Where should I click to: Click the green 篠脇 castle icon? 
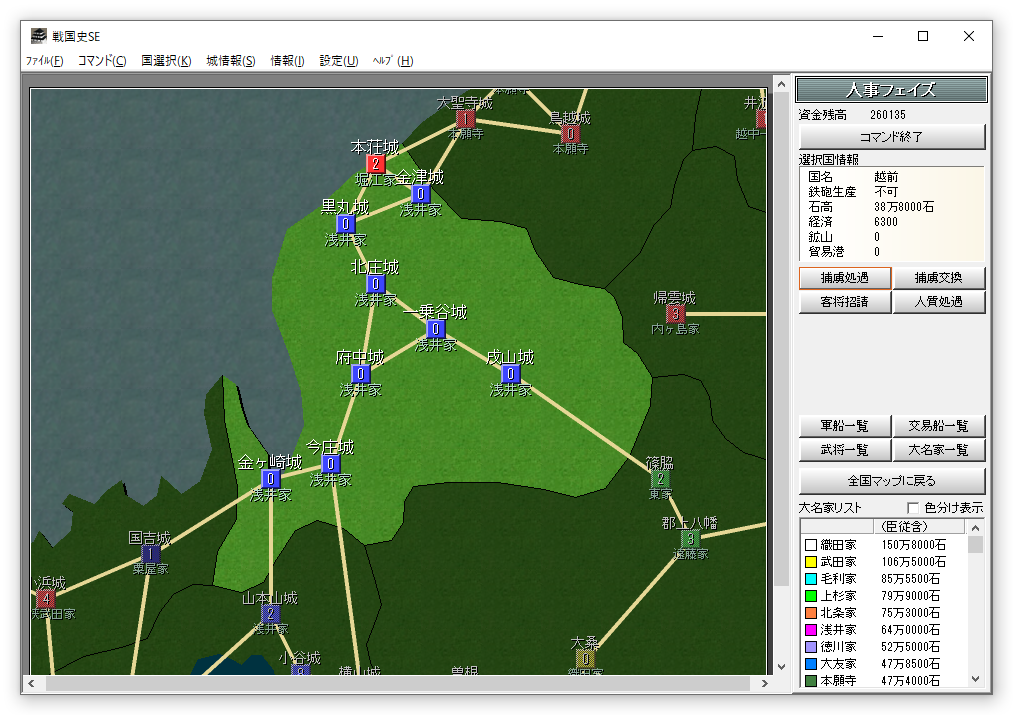[x=659, y=479]
